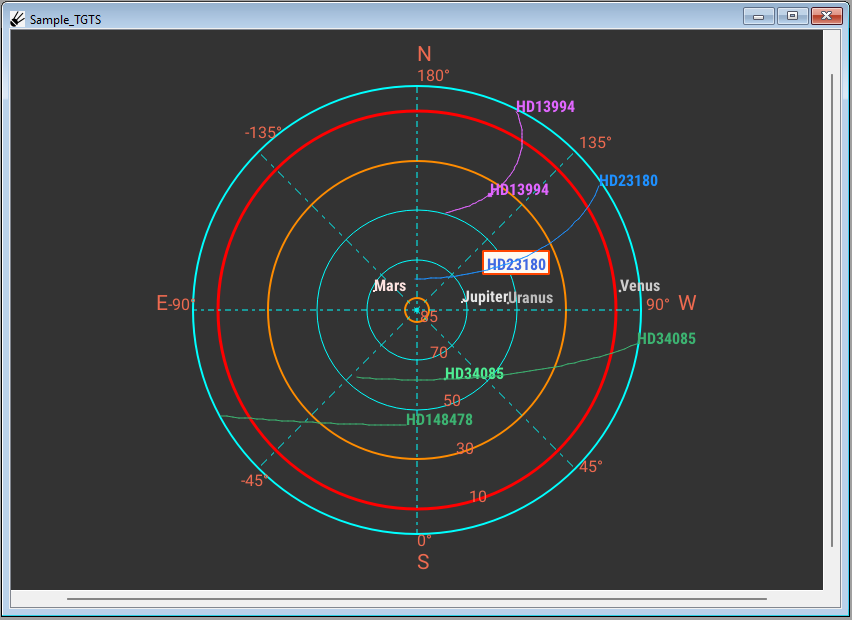Click the S compass label at bottom
852x620 pixels.
point(423,562)
